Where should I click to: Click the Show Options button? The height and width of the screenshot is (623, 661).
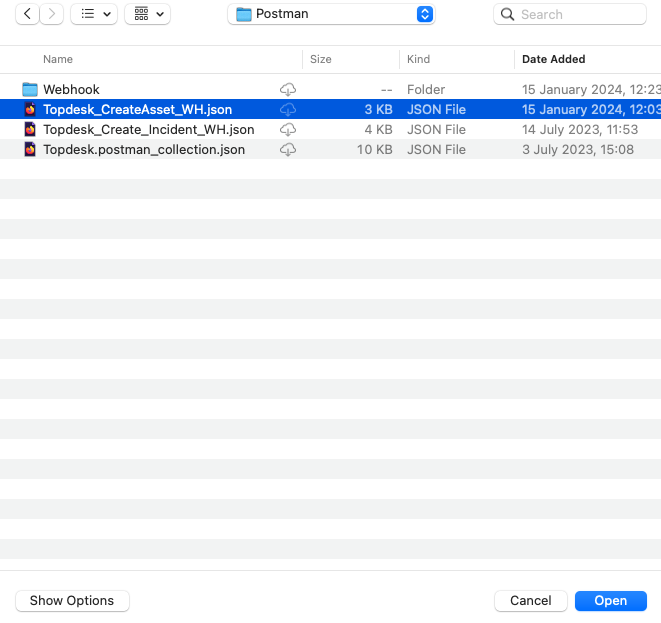pyautogui.click(x=72, y=601)
